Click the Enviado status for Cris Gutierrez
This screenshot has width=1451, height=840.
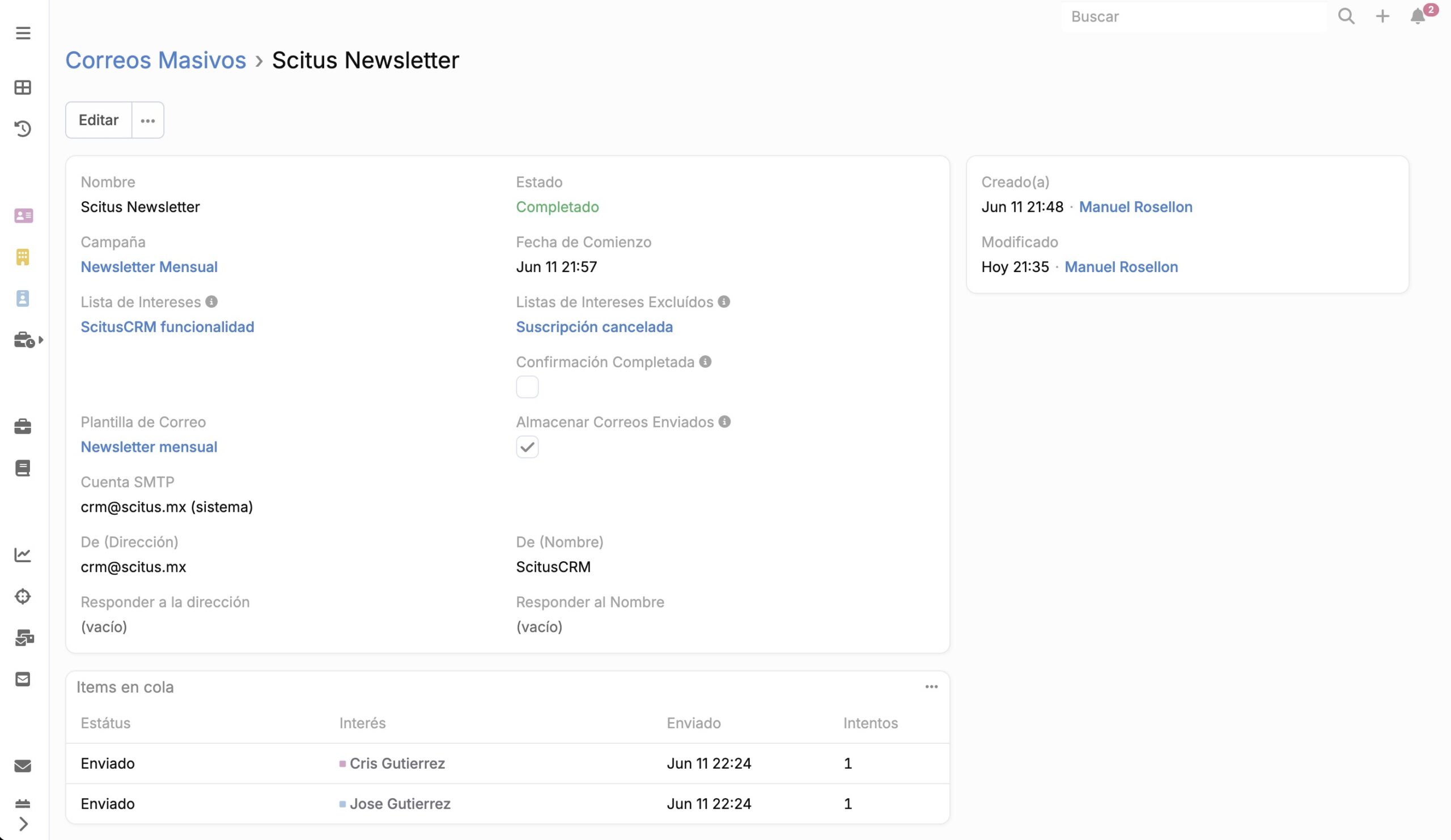(x=108, y=763)
